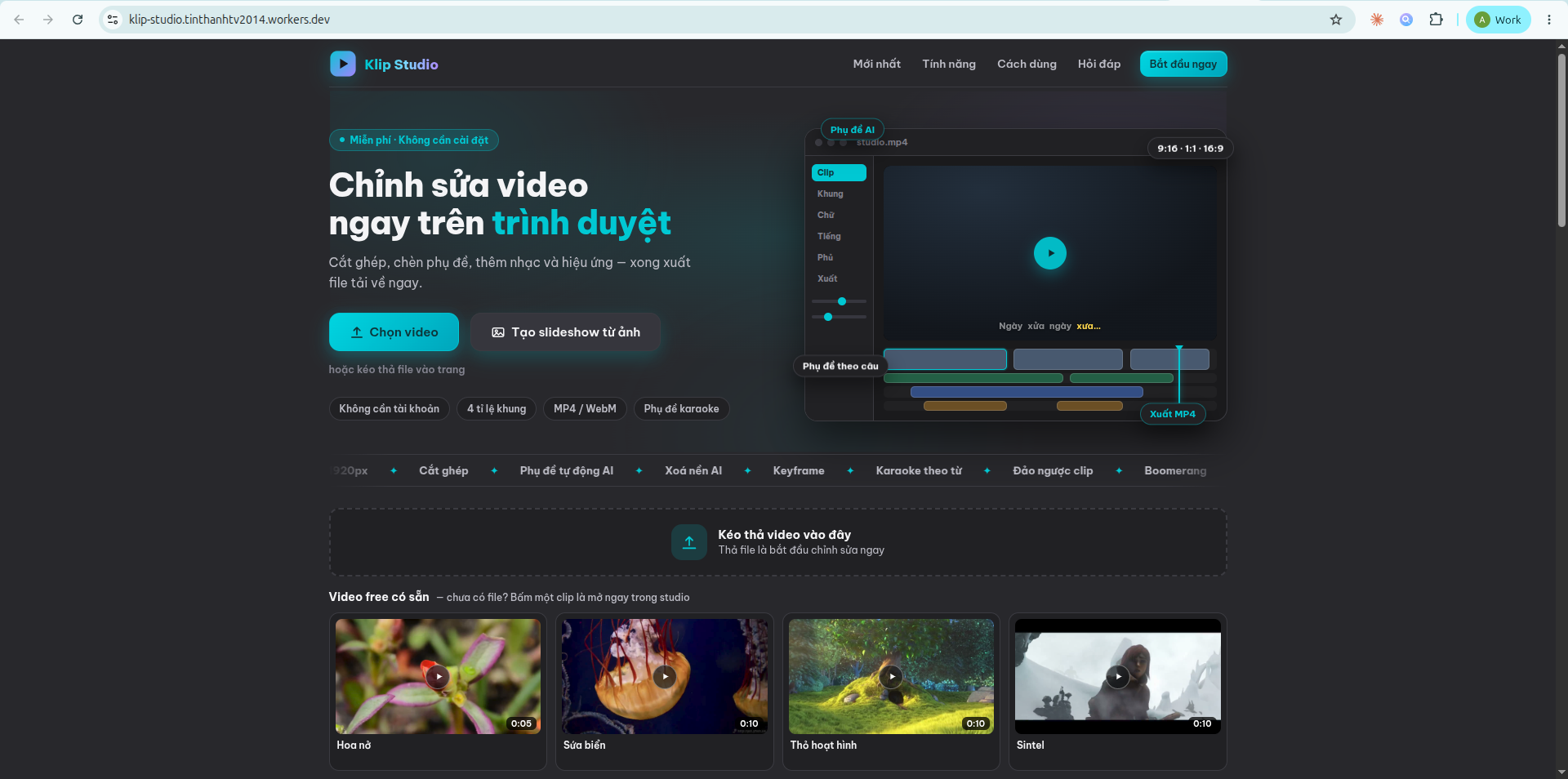Click the 9:16 · 1:1 · 16:9 ratio badge
Viewport: 1568px width, 779px height.
tap(1191, 149)
